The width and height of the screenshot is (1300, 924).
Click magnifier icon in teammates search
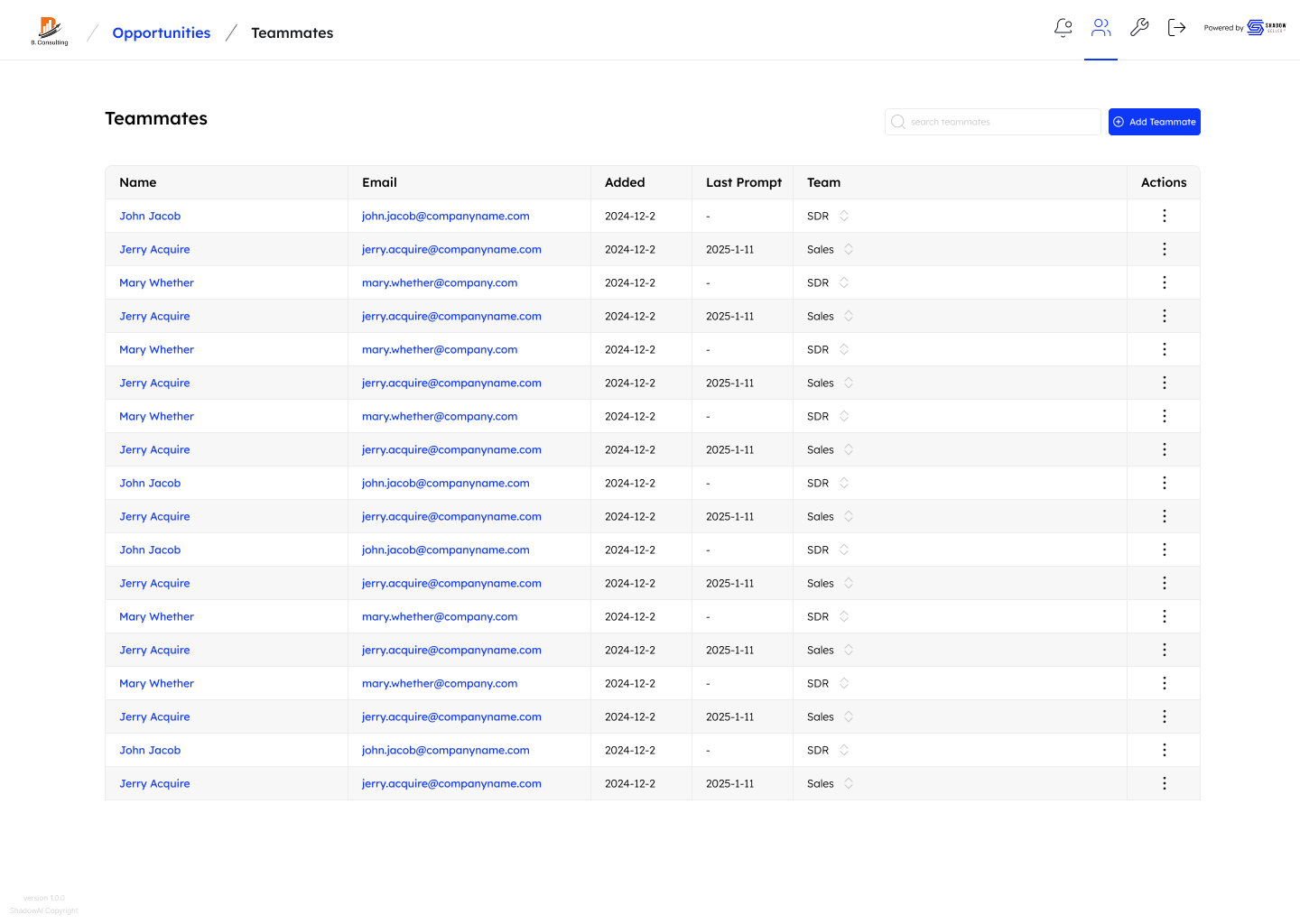(x=898, y=122)
